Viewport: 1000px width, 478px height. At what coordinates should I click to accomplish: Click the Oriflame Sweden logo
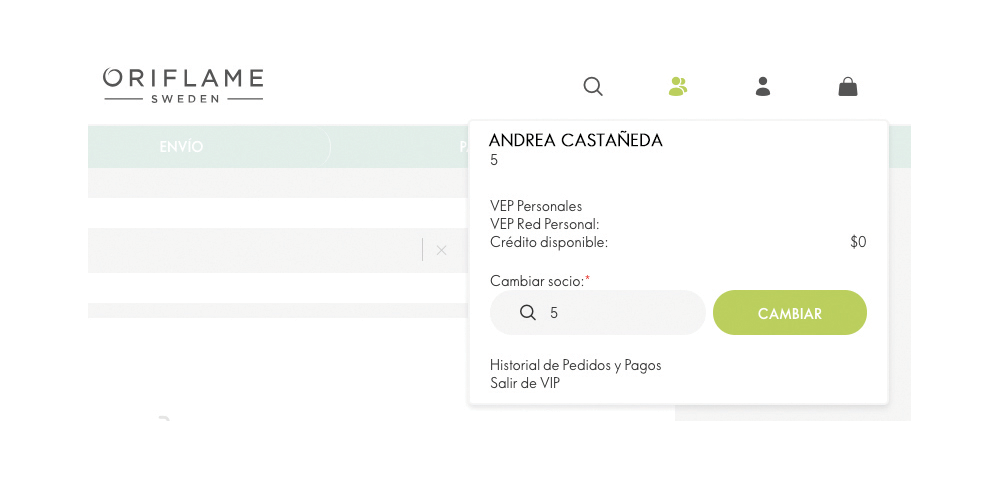183,85
